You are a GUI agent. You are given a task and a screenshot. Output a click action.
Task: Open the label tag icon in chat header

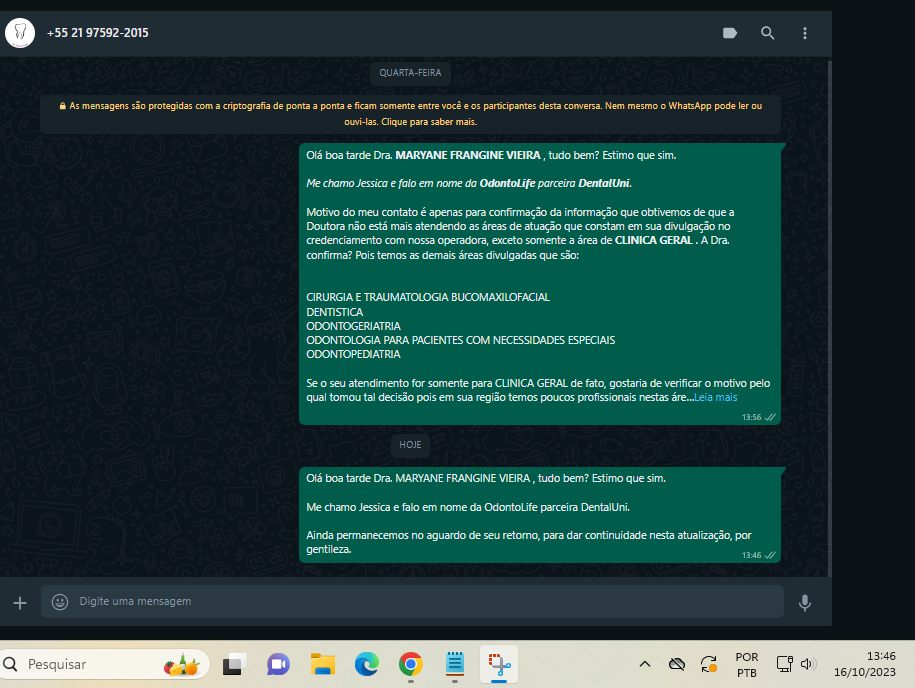coord(729,33)
